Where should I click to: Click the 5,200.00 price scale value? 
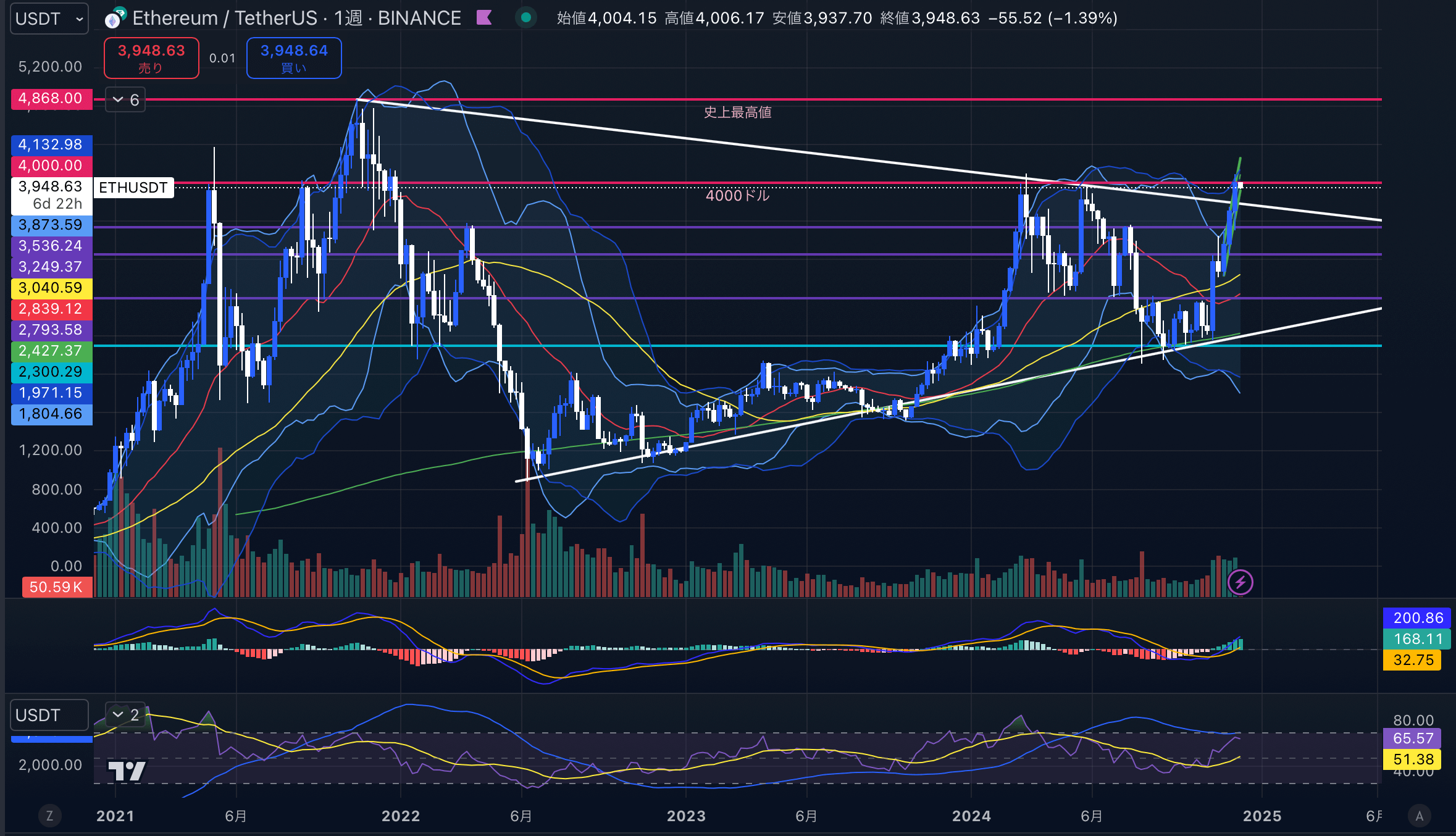point(50,67)
